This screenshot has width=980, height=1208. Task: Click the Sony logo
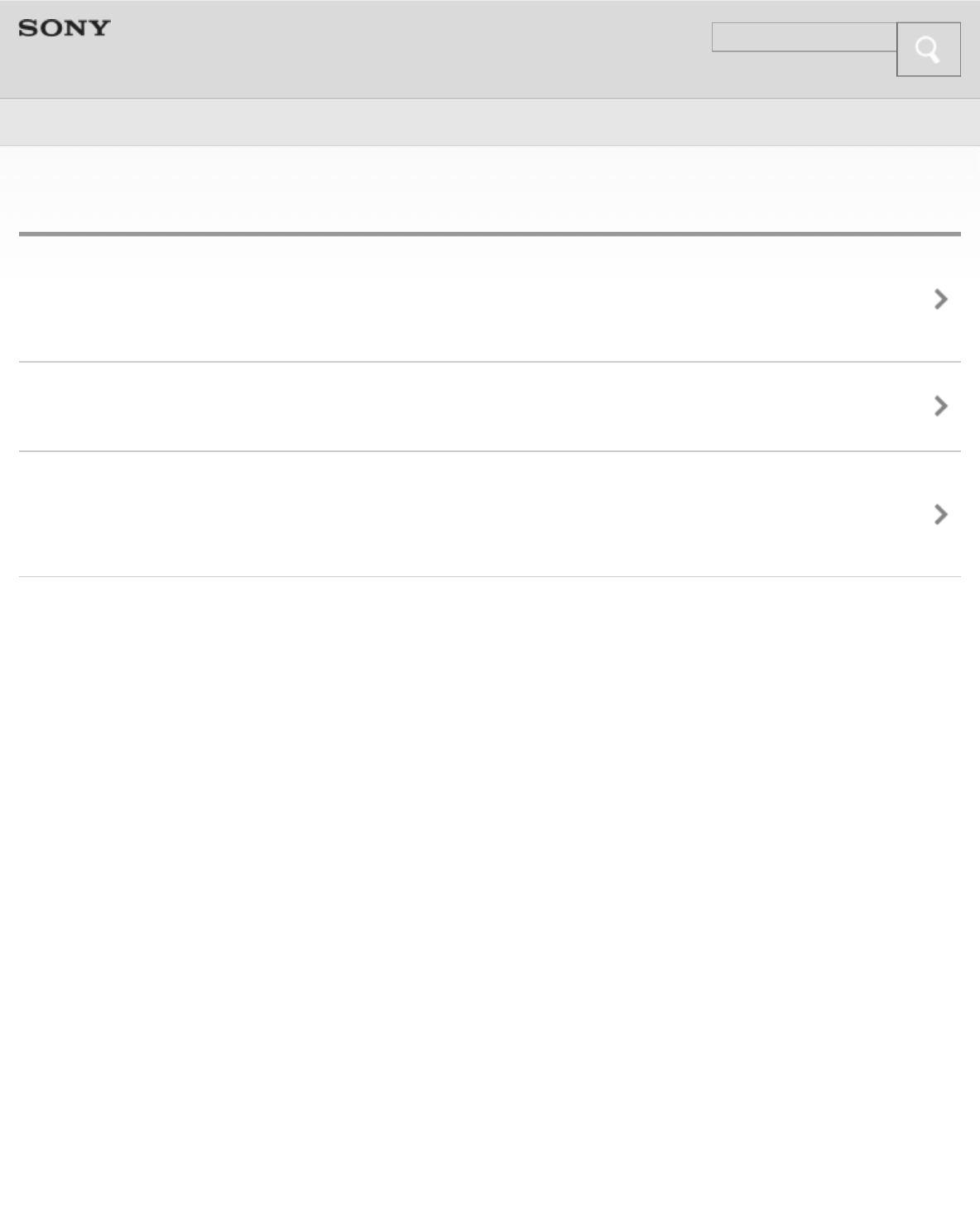[x=65, y=28]
